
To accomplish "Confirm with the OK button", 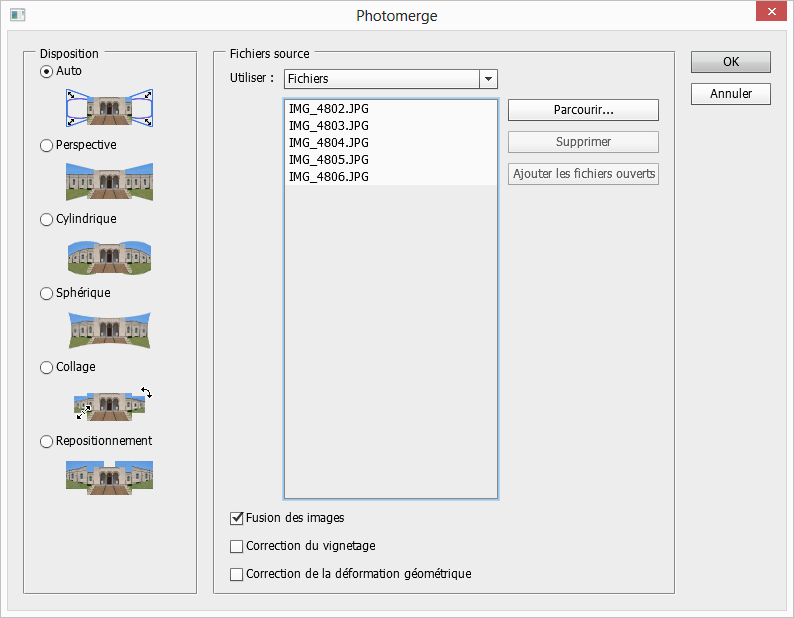I will [x=731, y=62].
